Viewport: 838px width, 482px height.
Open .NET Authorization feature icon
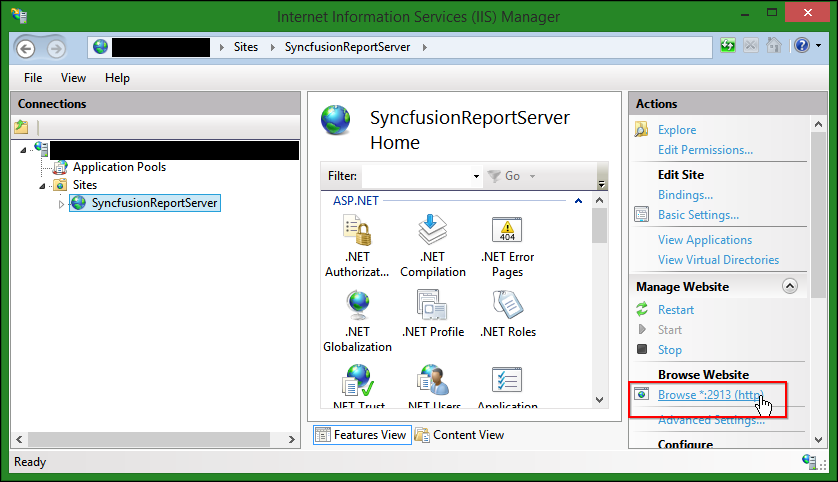click(357, 230)
